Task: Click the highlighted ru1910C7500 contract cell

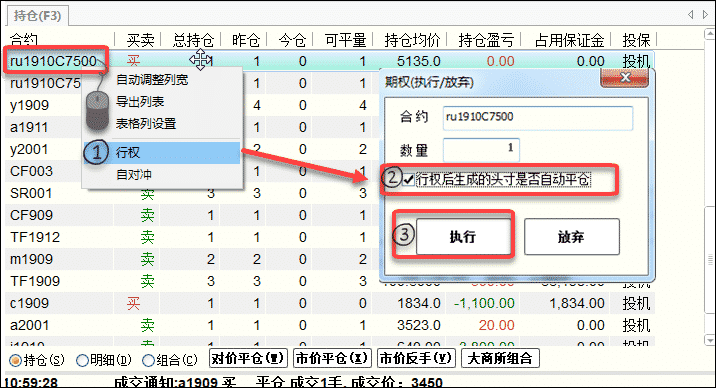Action: coord(53,61)
